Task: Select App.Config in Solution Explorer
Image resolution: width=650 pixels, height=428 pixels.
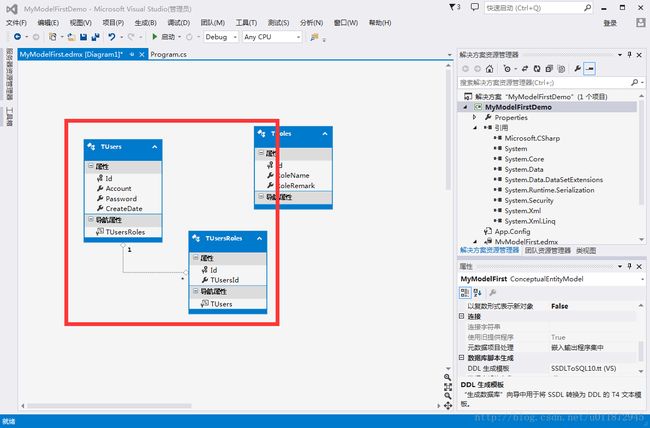Action: pyautogui.click(x=512, y=231)
